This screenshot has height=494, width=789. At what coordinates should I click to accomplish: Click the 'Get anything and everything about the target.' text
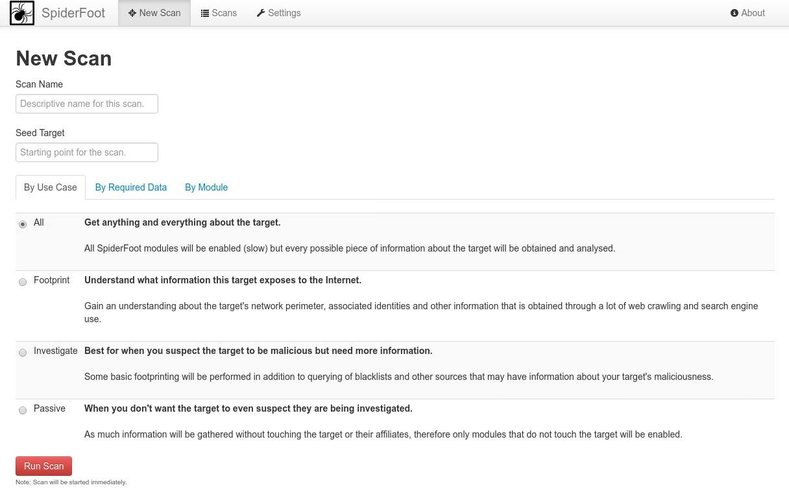click(x=182, y=222)
